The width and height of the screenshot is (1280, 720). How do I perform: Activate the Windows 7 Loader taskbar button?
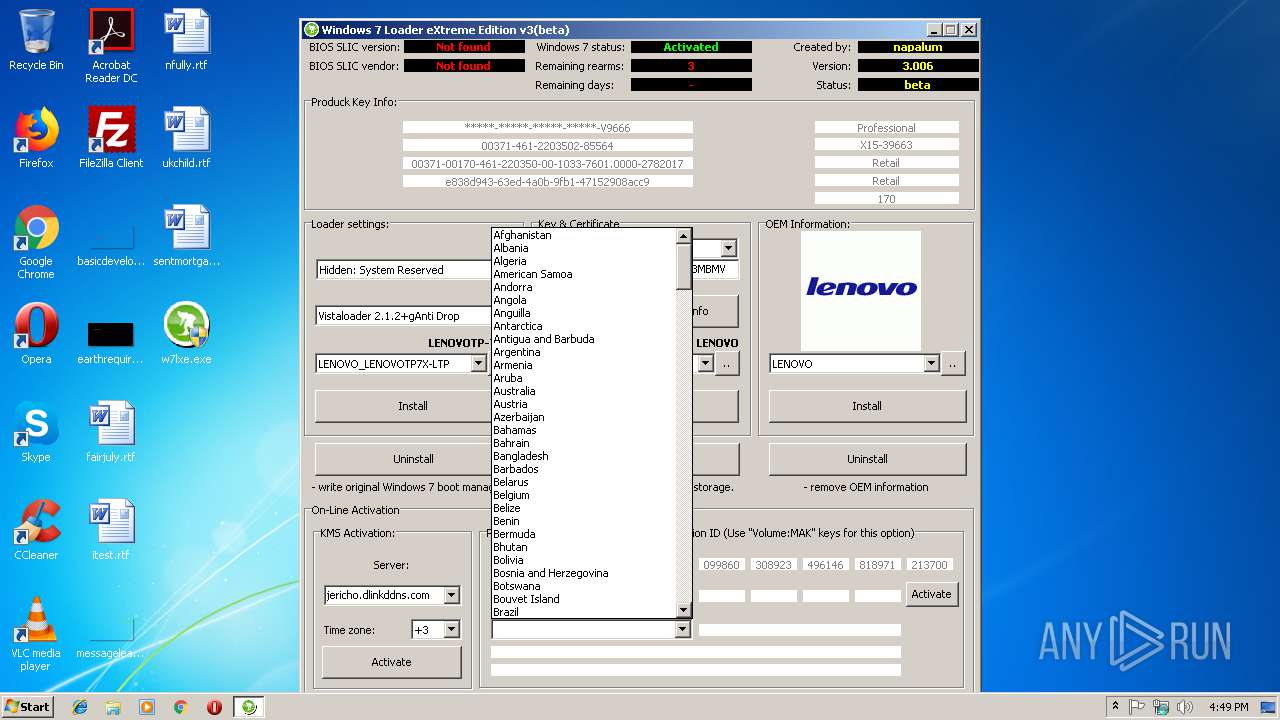(249, 707)
